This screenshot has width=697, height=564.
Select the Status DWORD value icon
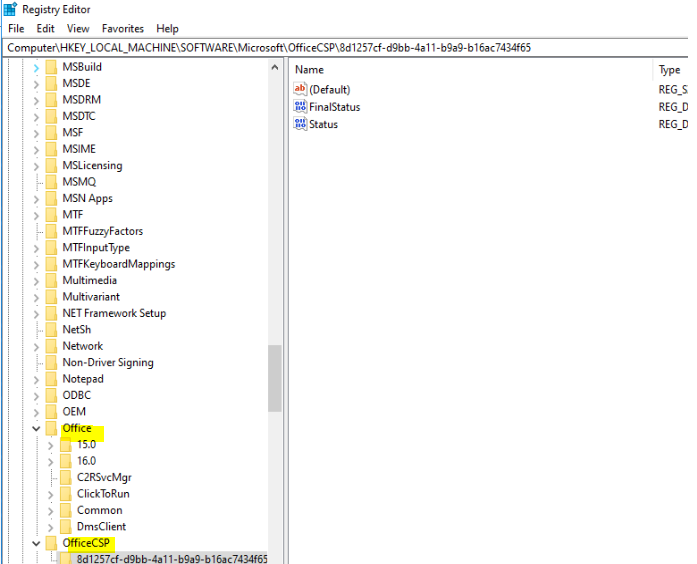coord(300,124)
